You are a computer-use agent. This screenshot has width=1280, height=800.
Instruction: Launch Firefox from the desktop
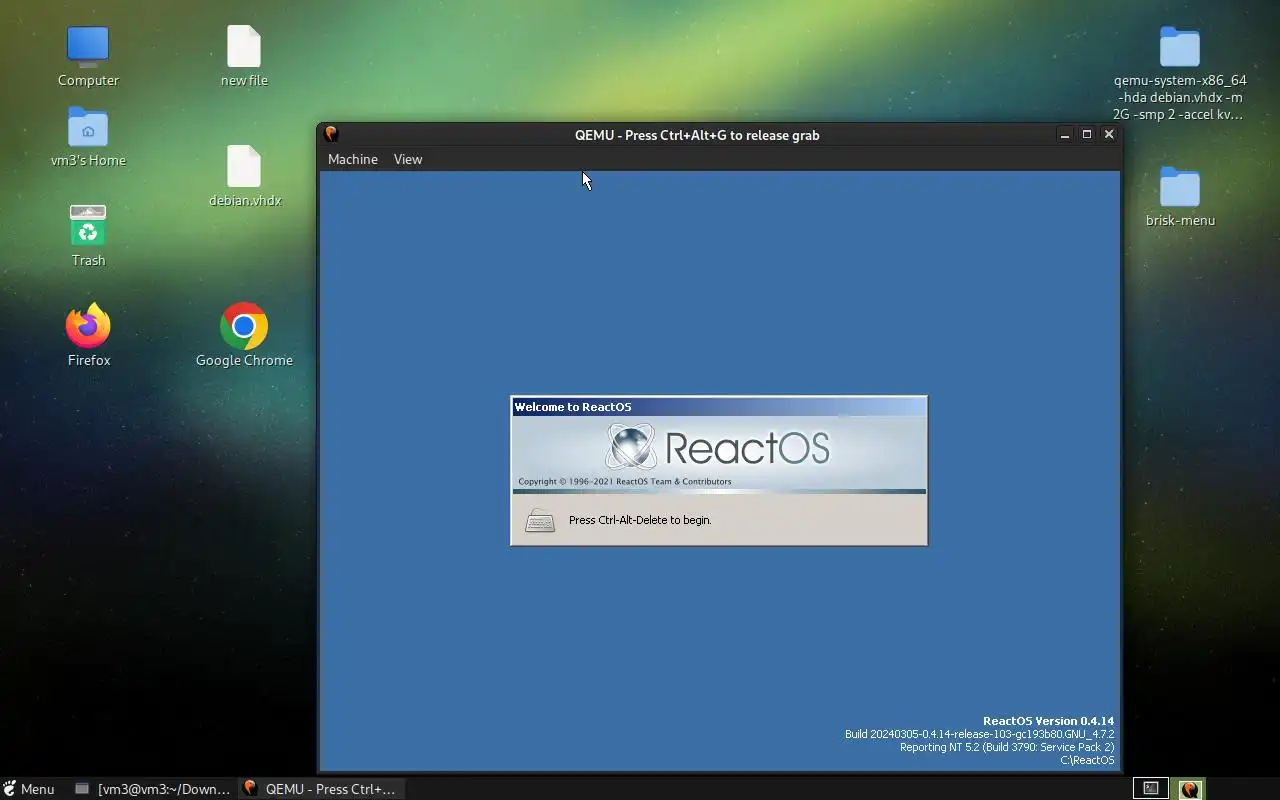click(x=88, y=326)
